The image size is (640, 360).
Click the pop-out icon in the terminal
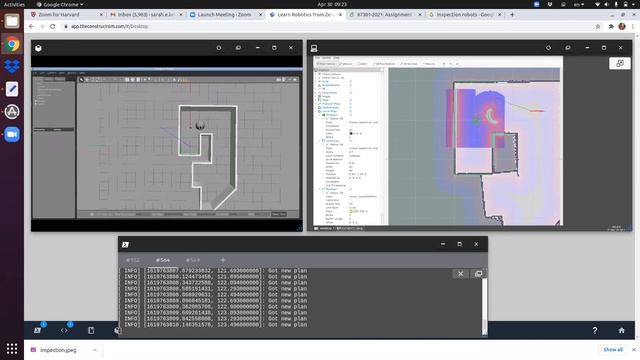point(478,273)
